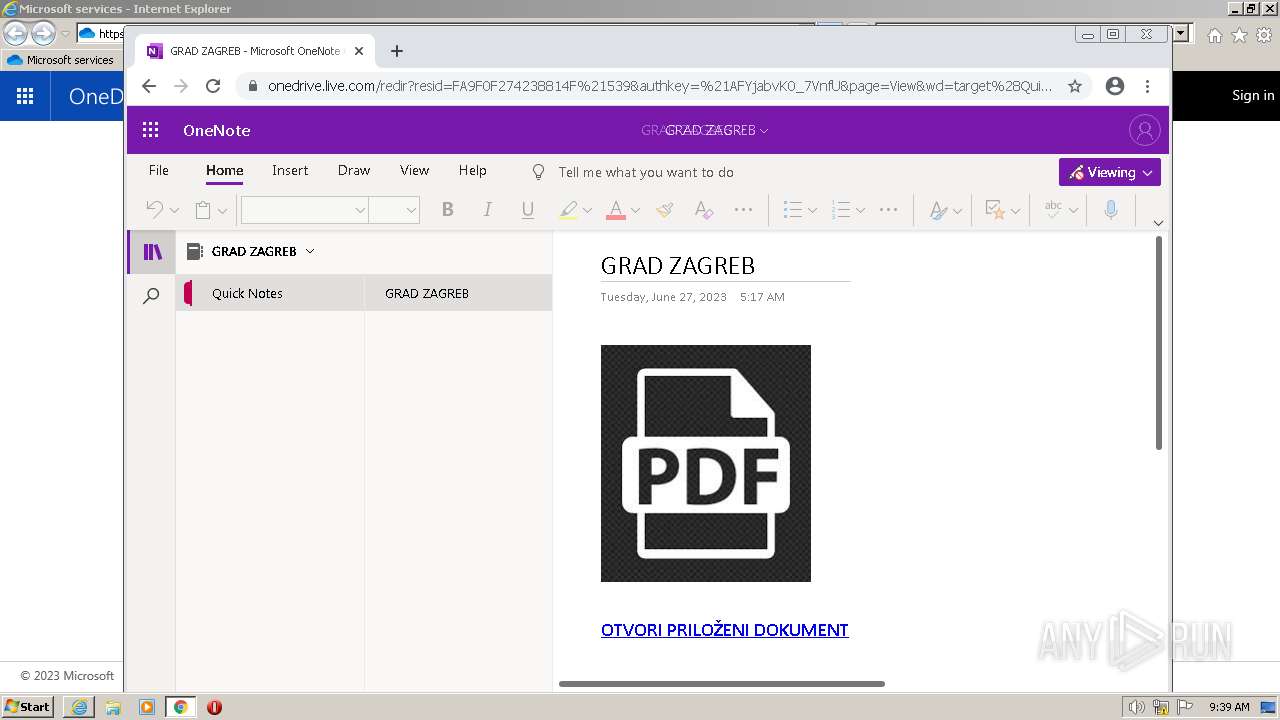This screenshot has height=720, width=1280.
Task: Apply the red font color
Action: pyautogui.click(x=616, y=209)
